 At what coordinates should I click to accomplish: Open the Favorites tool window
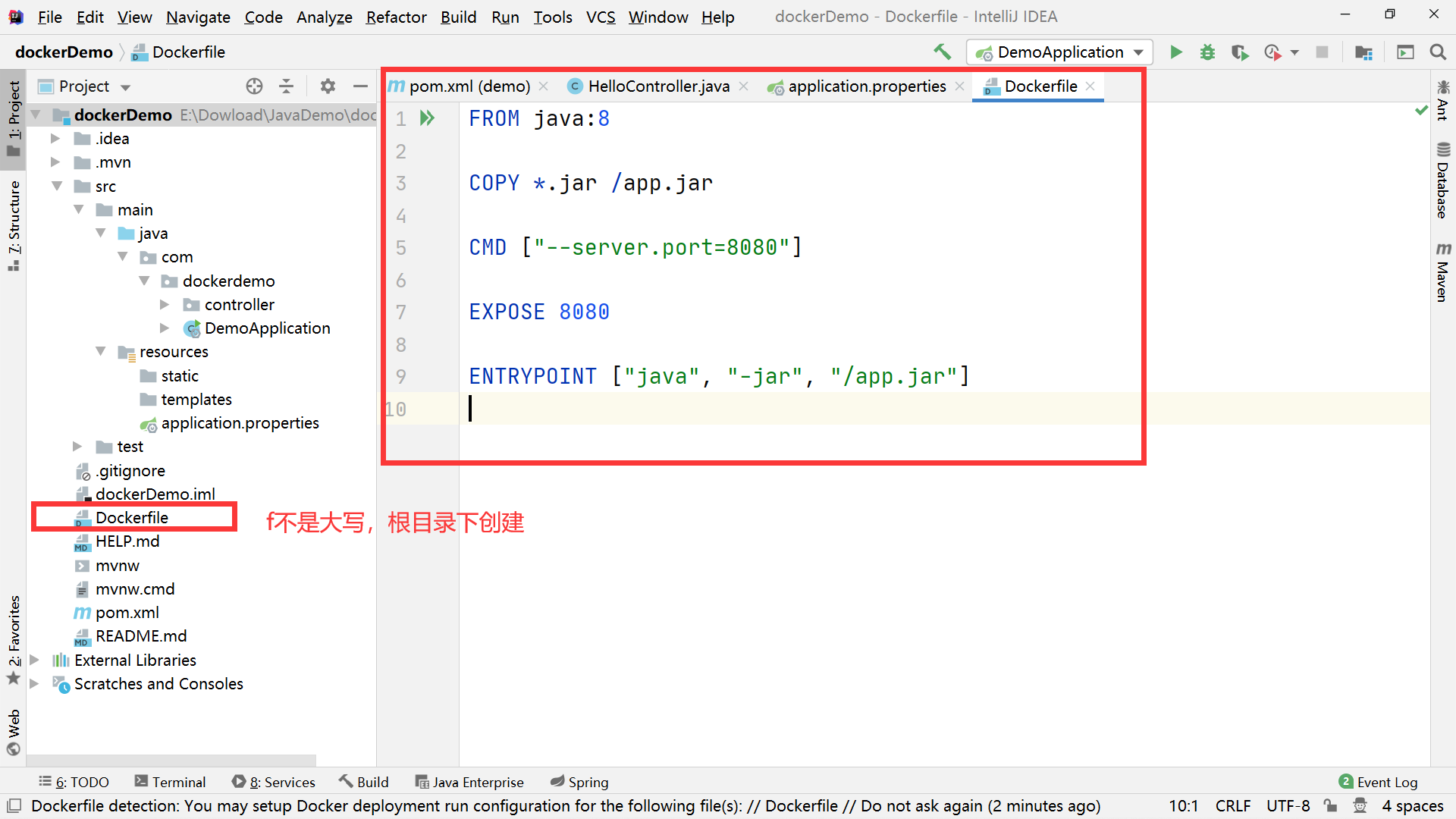click(x=14, y=640)
